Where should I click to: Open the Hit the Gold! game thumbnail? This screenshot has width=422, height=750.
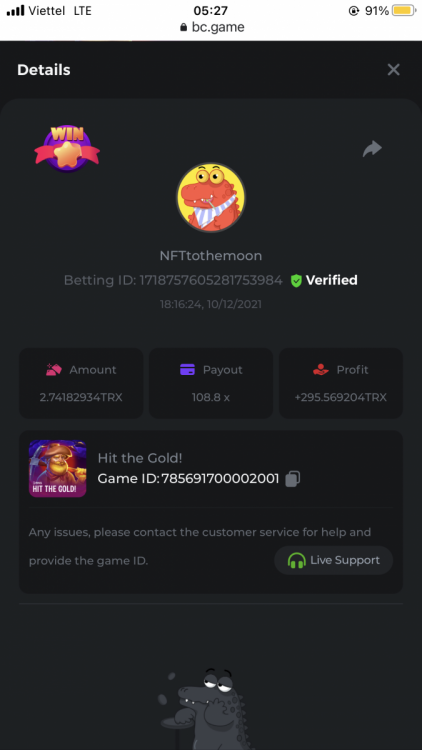pyautogui.click(x=57, y=469)
